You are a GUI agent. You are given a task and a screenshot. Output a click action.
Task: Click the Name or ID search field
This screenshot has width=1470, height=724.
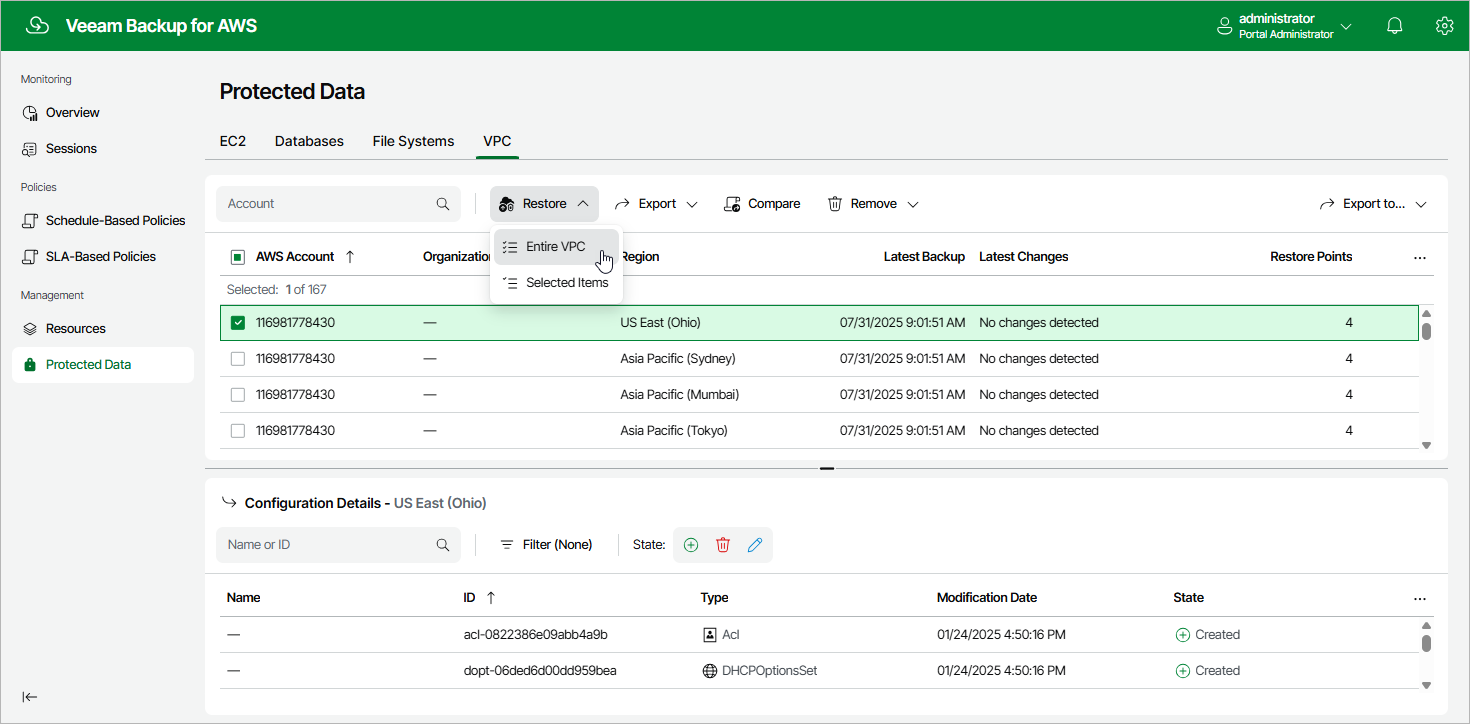(x=338, y=545)
